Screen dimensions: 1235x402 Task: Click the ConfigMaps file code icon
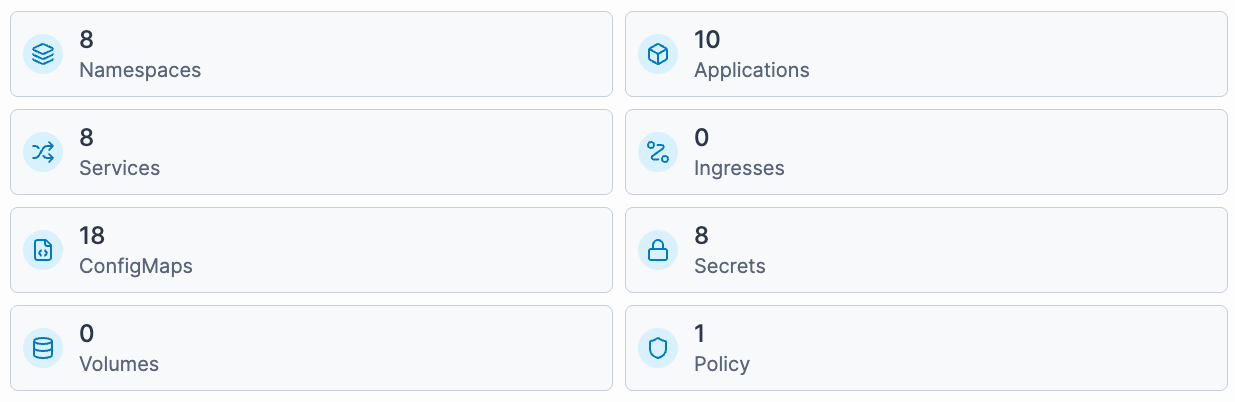coord(43,250)
